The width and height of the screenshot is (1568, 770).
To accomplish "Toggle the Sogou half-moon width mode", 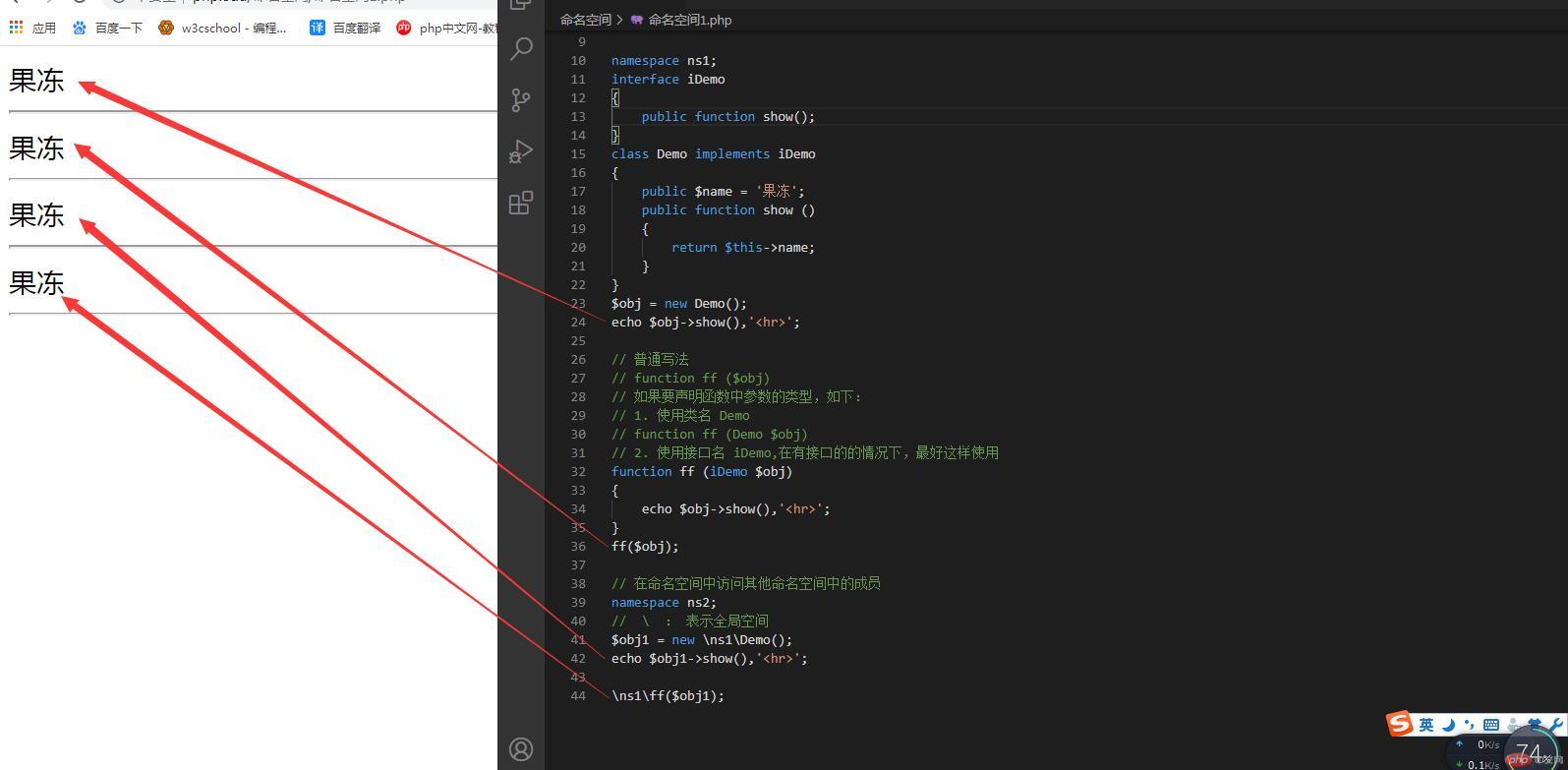I will click(1449, 725).
